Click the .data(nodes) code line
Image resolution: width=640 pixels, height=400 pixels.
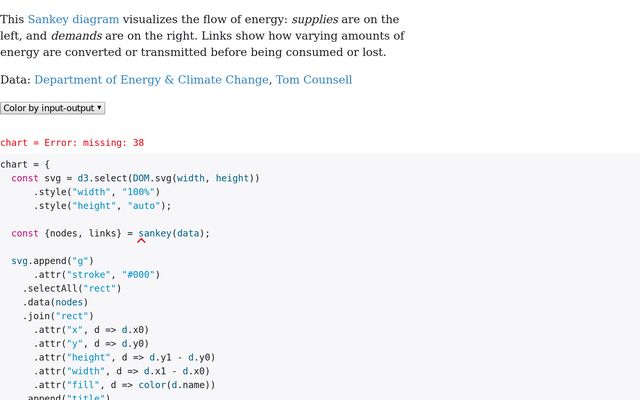click(56, 302)
